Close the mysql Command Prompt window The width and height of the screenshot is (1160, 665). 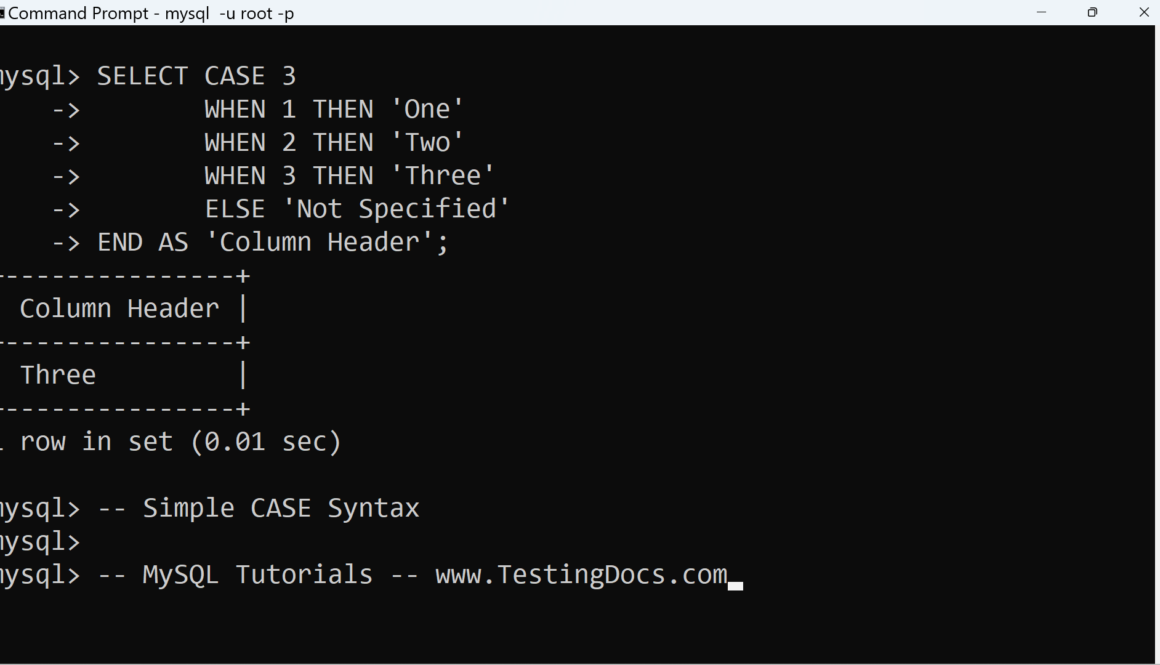1144,12
